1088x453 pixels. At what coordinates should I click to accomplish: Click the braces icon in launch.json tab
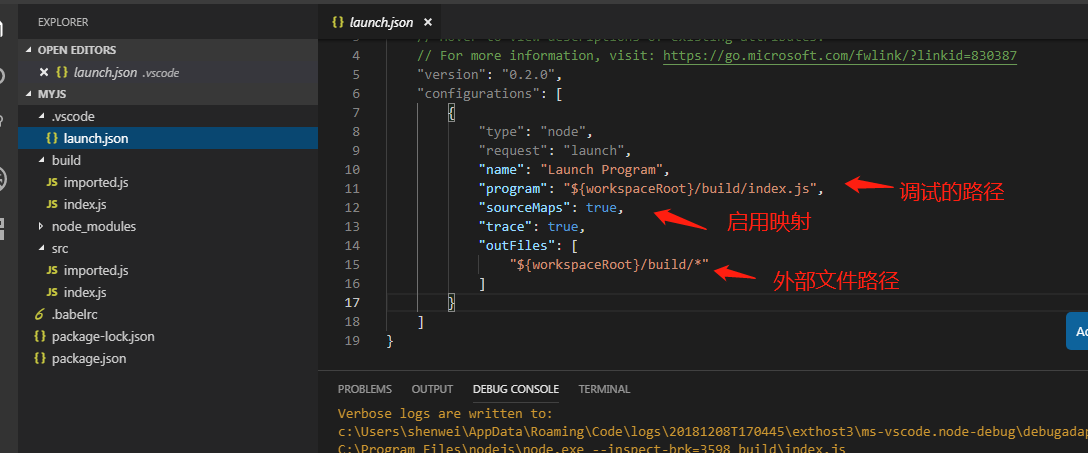pyautogui.click(x=338, y=22)
